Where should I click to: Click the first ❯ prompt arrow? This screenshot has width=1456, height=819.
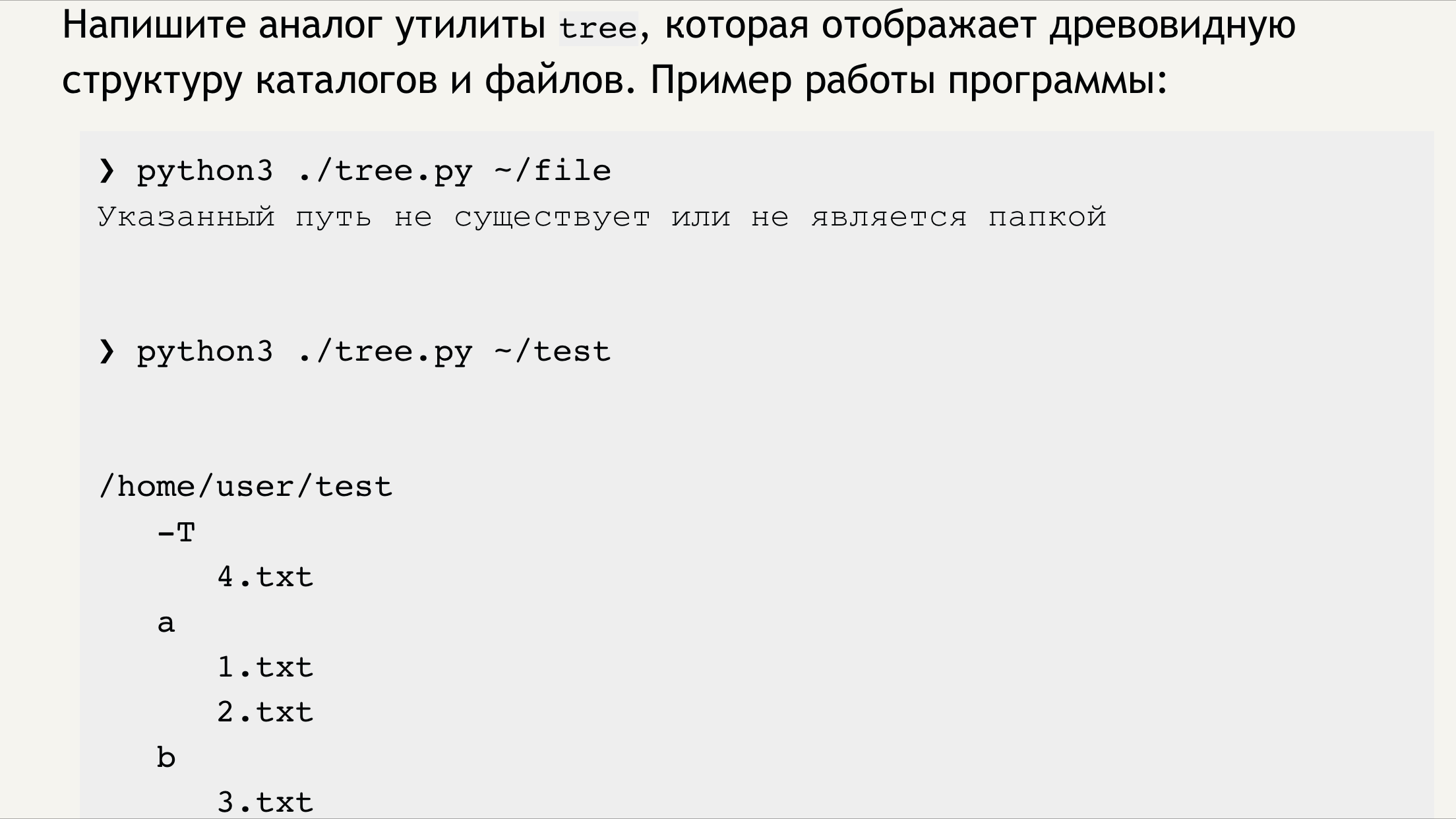(107, 171)
